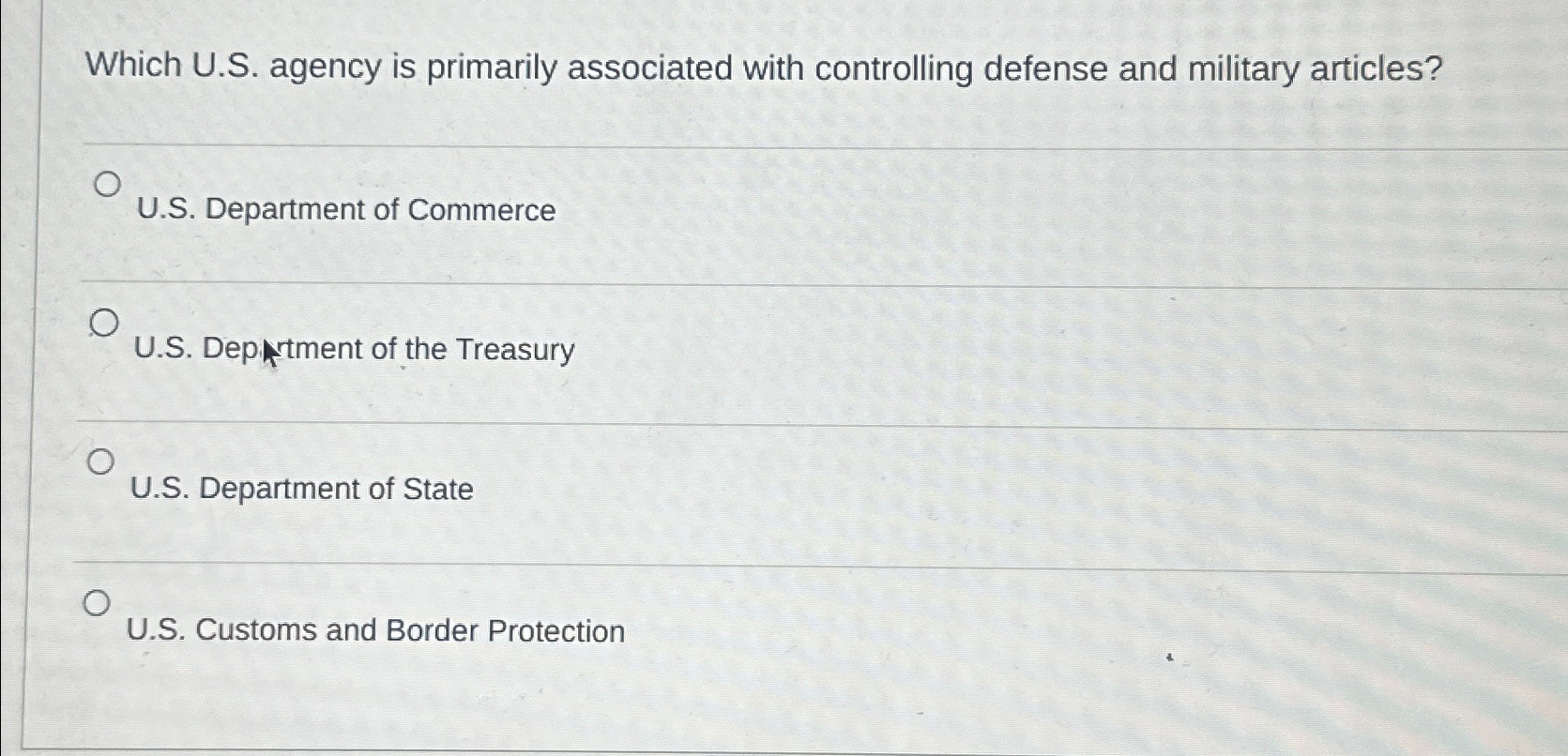
Task: Click the U.S. Department of State answer text
Action: point(302,489)
